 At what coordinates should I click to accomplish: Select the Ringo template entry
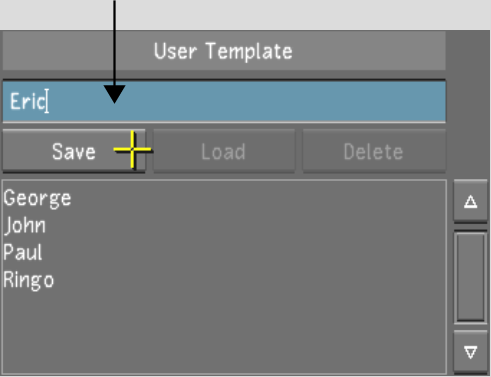click(29, 280)
